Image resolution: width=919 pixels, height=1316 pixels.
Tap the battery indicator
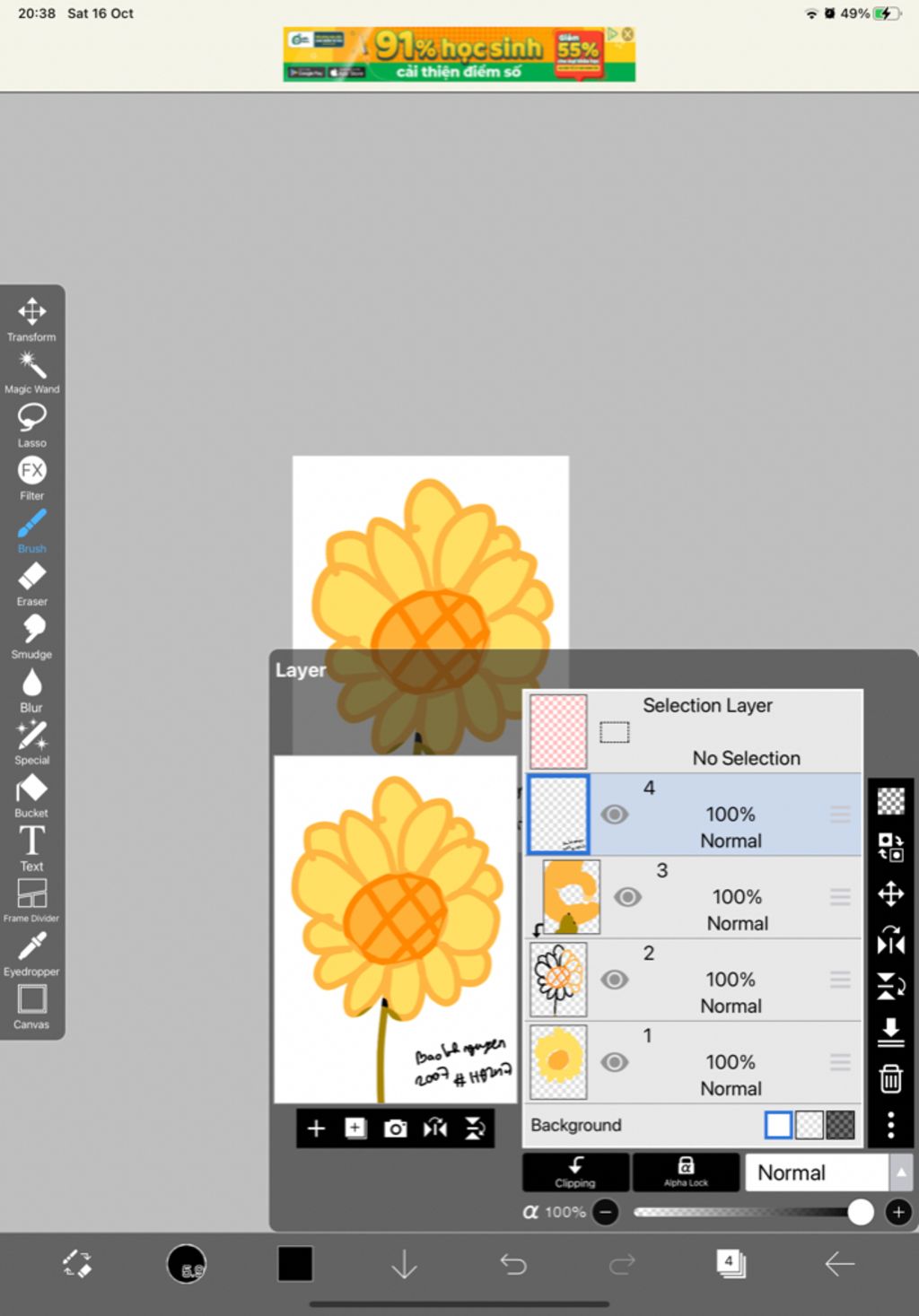click(887, 13)
